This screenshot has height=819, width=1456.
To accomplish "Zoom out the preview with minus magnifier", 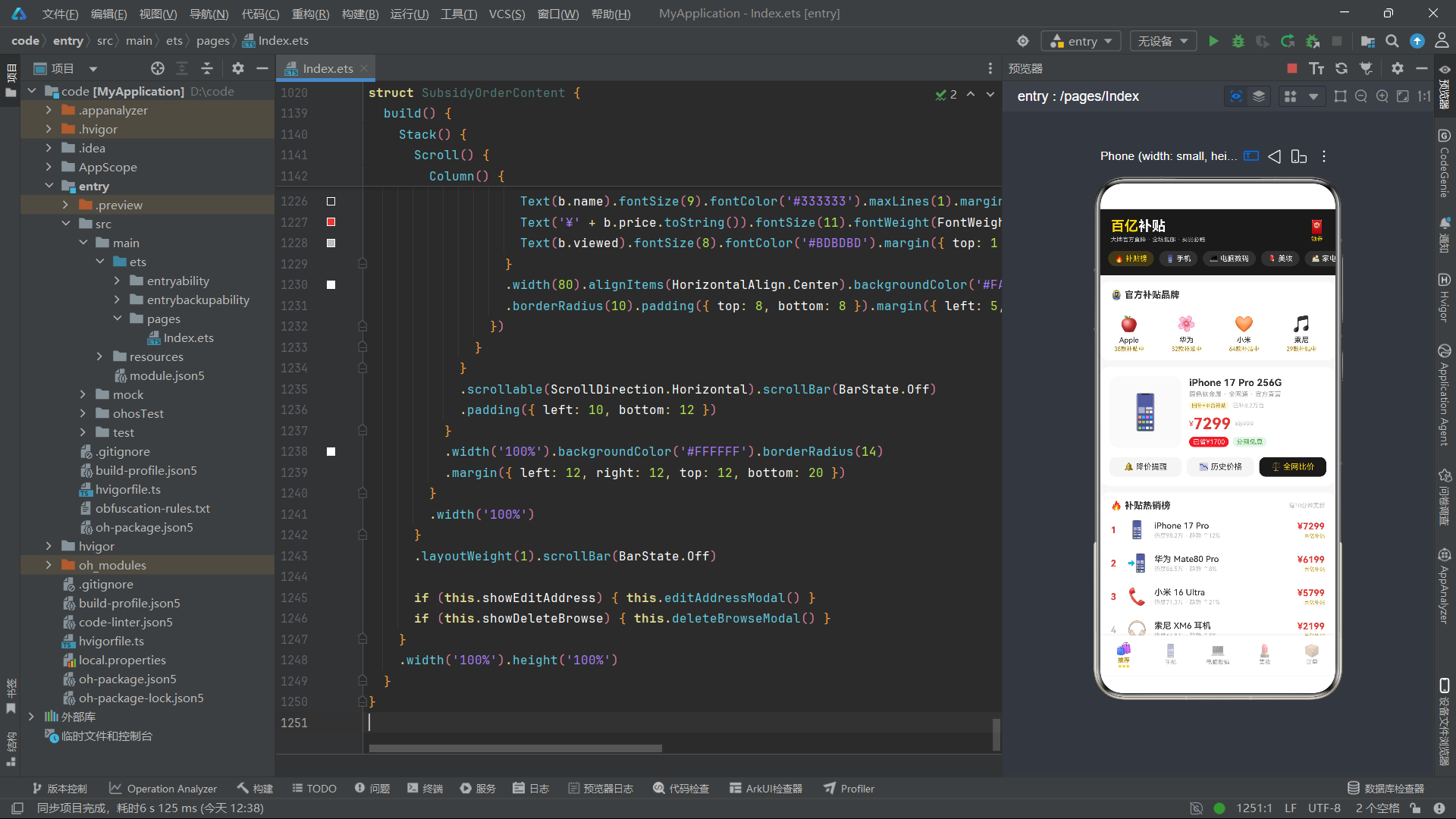I will click(x=1361, y=96).
